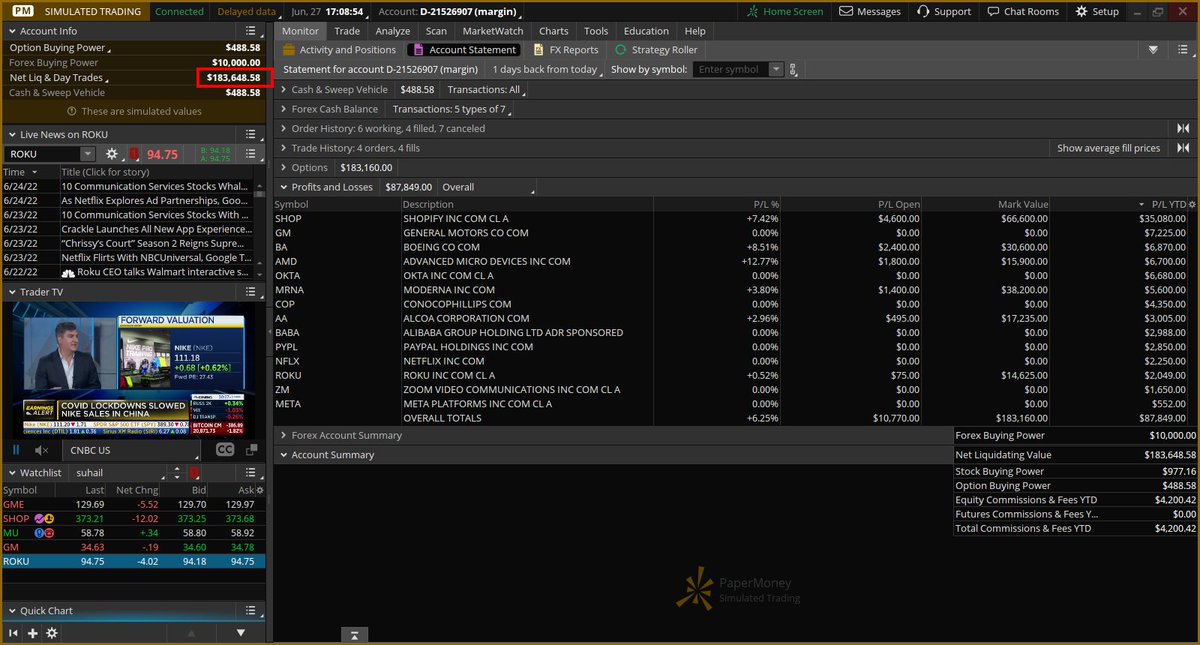Expand Forex Account Summary section
The image size is (1200, 645).
[284, 436]
